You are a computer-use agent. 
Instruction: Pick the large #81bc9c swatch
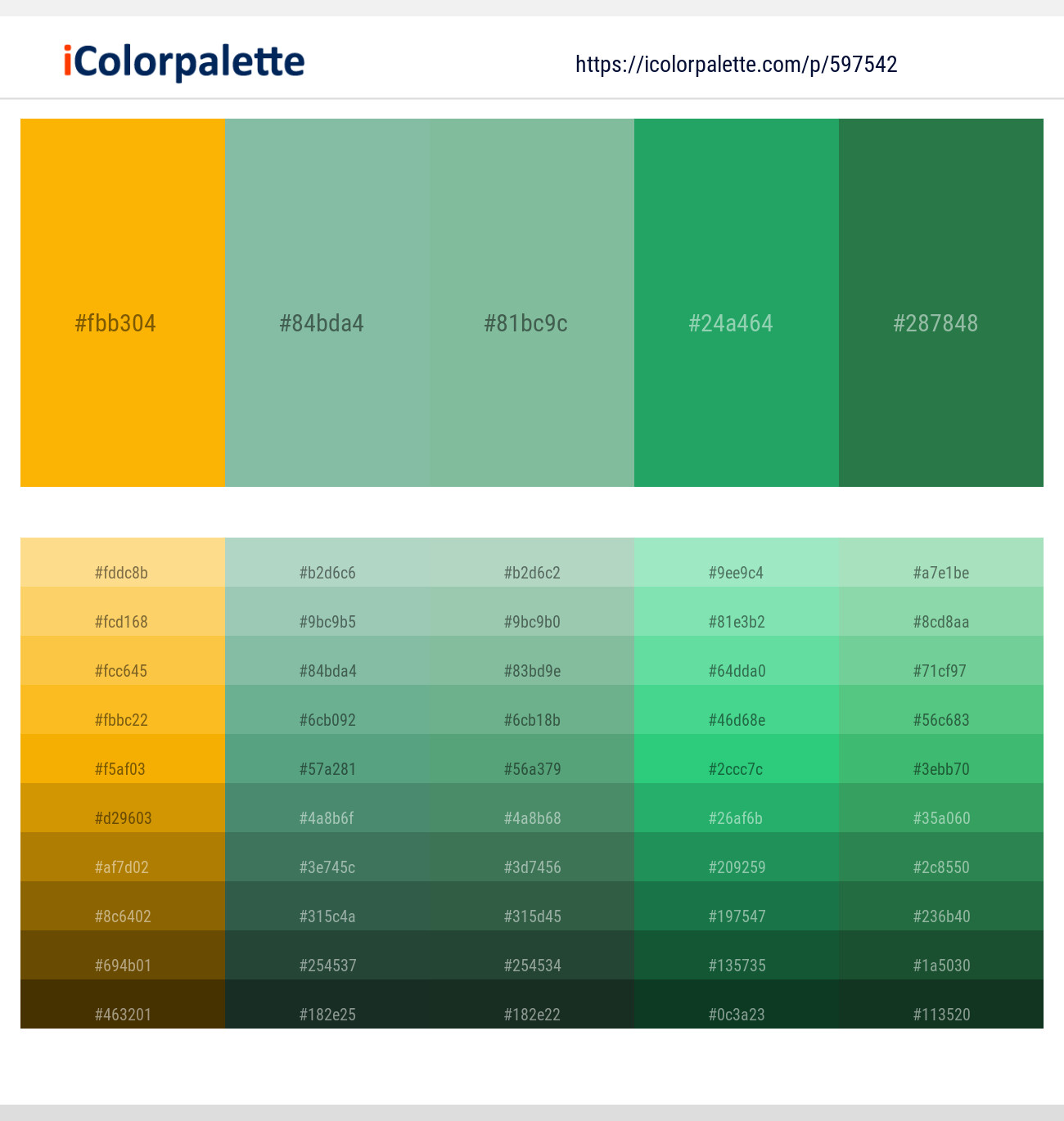click(x=532, y=303)
